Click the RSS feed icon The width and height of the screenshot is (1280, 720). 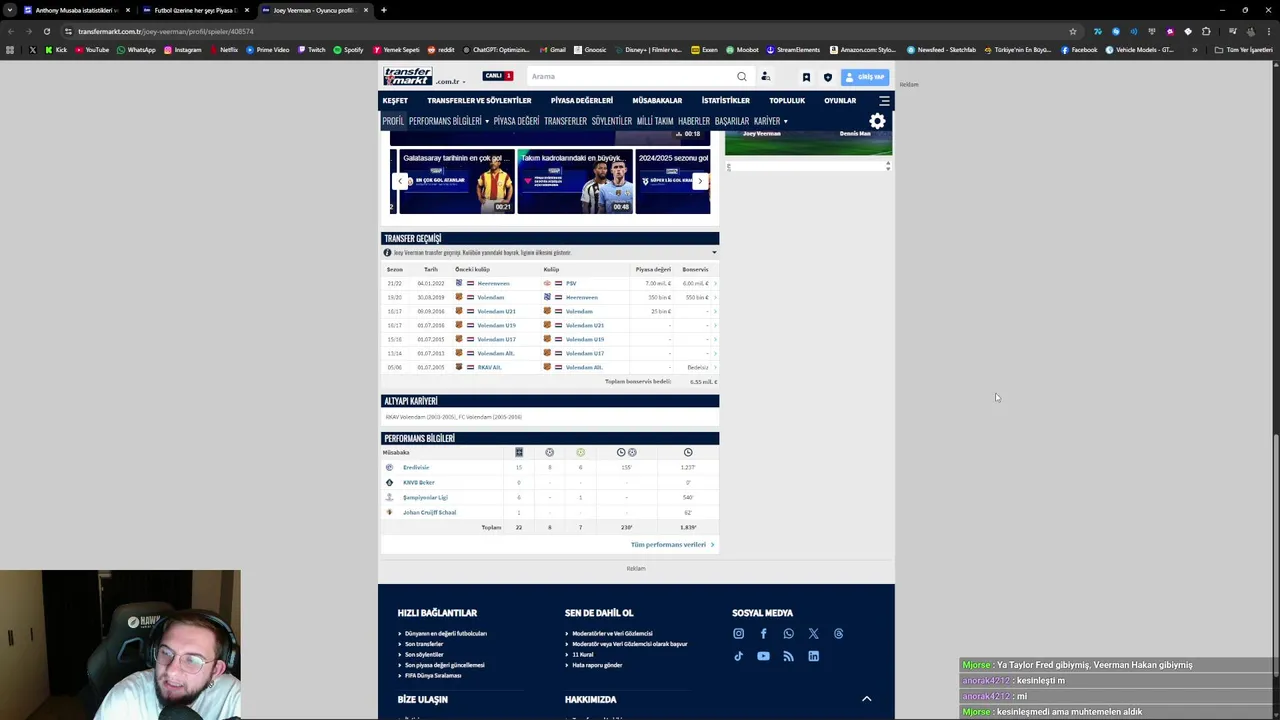click(x=788, y=656)
